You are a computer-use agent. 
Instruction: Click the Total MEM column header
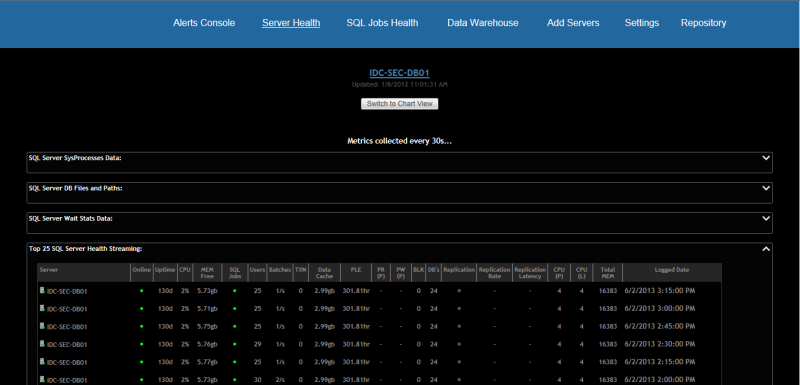coord(608,272)
